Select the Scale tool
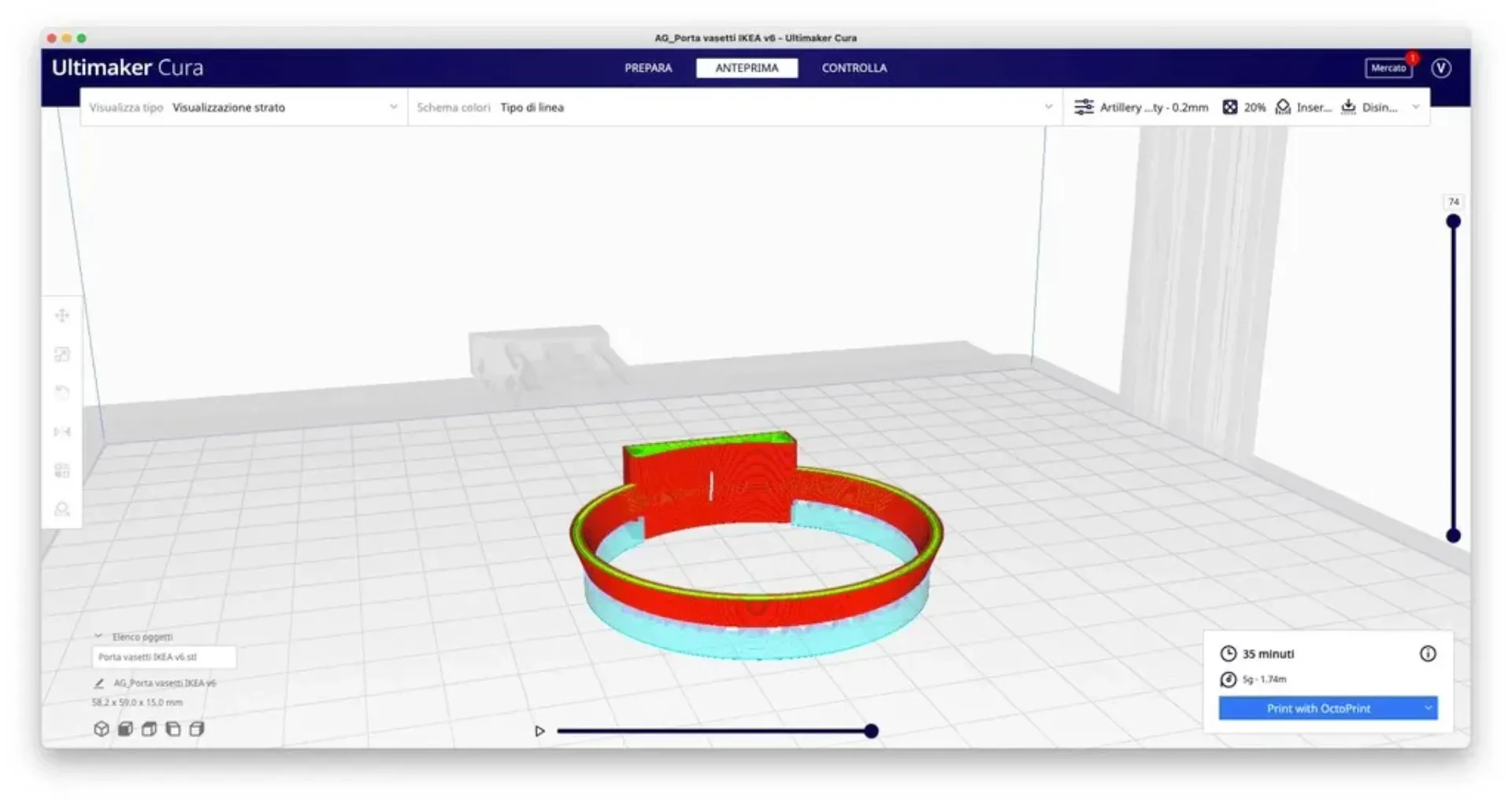1512x803 pixels. pyautogui.click(x=62, y=354)
